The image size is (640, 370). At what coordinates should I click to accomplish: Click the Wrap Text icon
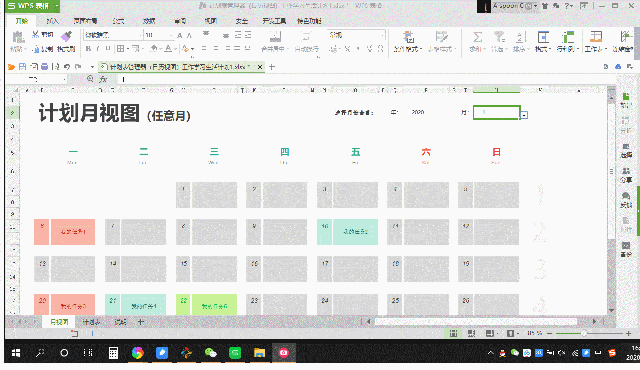[x=307, y=37]
